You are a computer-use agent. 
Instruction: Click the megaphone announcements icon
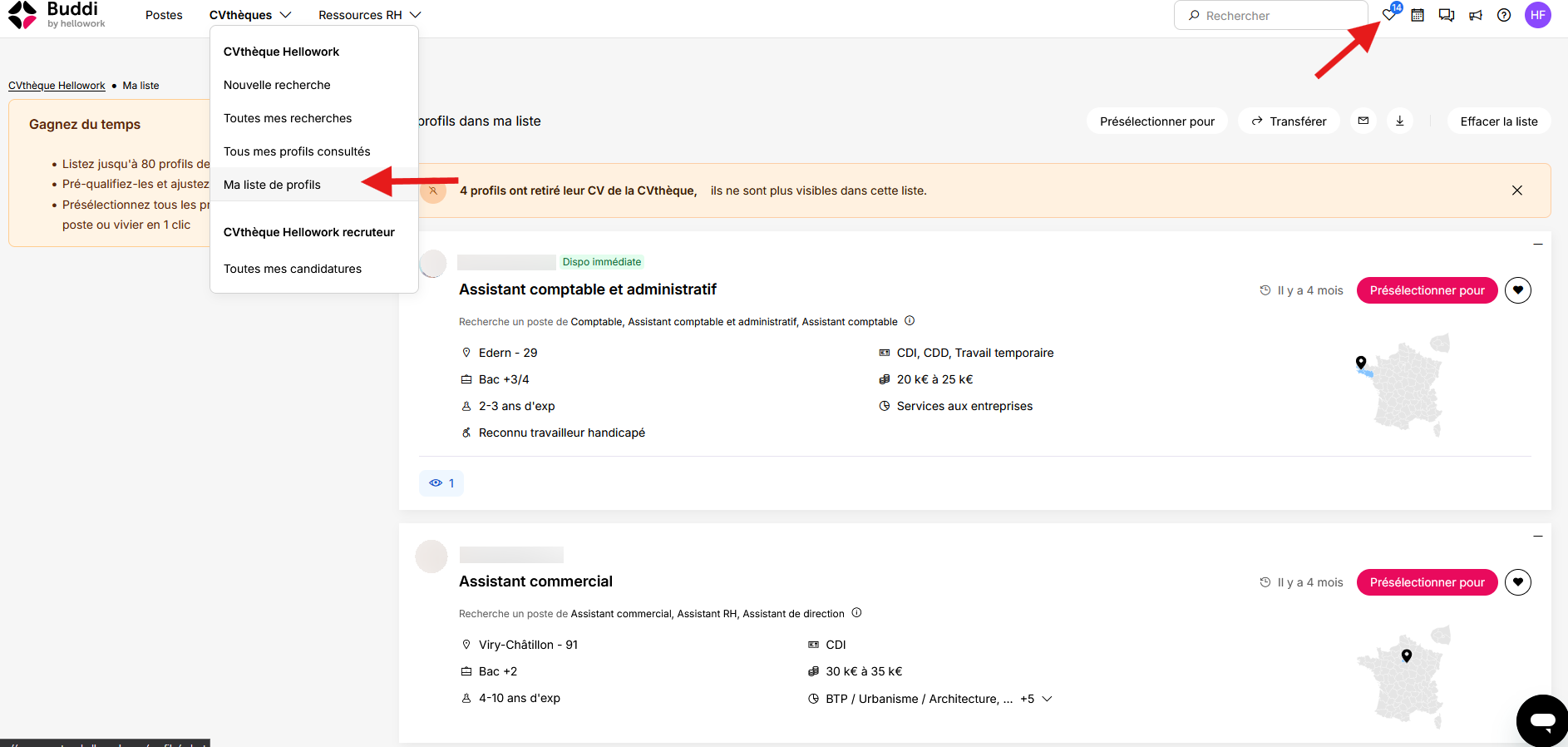(x=1476, y=15)
